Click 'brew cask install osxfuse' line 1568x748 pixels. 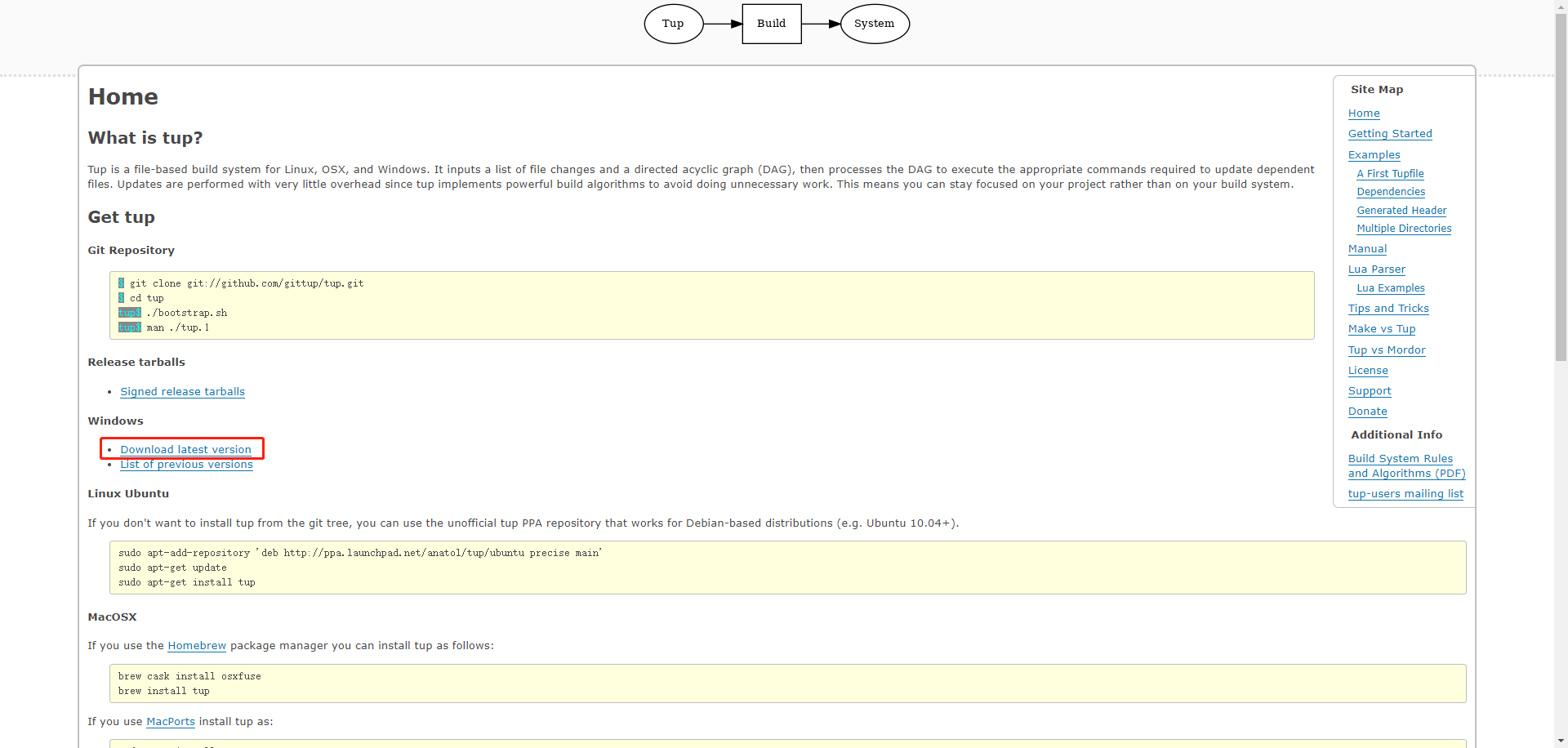189,676
